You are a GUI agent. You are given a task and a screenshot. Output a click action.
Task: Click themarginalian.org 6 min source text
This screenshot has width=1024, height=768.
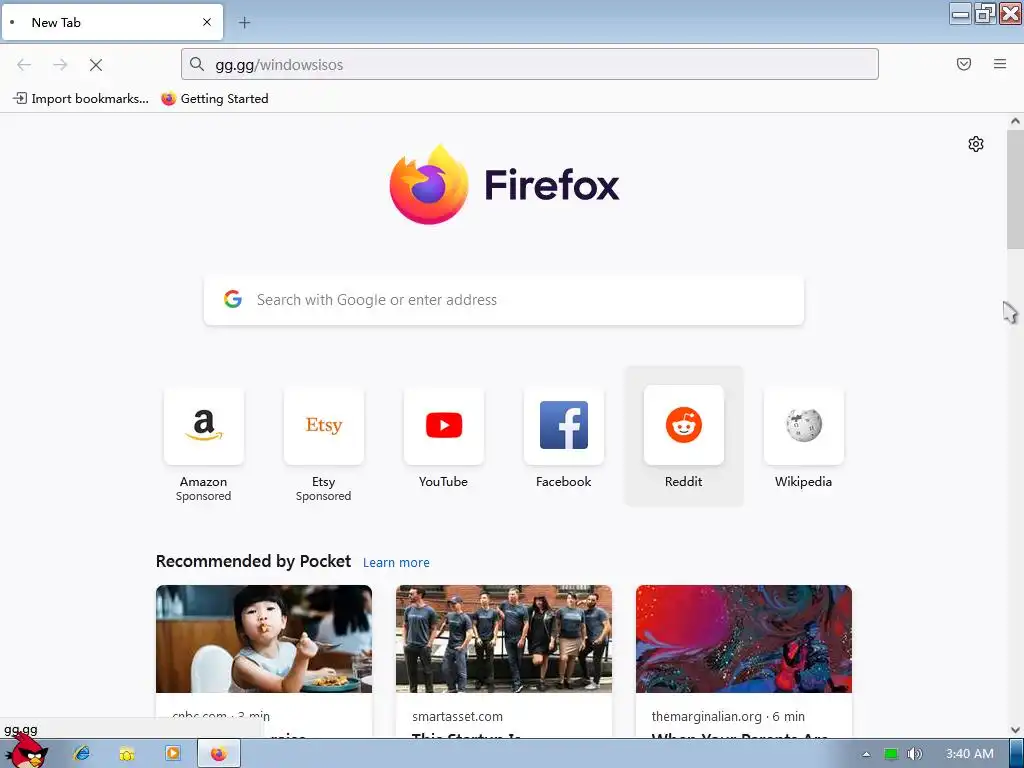728,716
